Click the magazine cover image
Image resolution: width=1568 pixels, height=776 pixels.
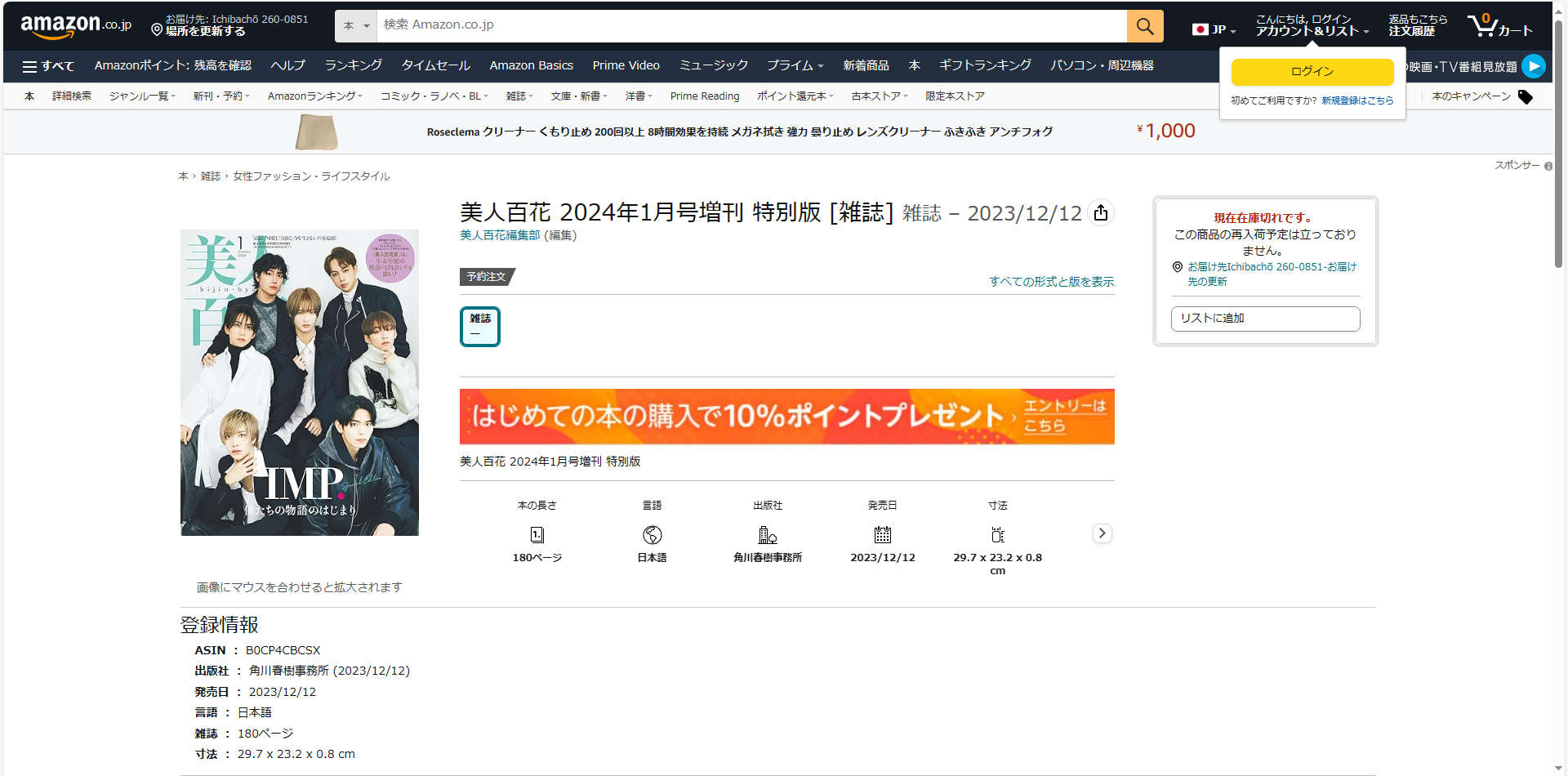pyautogui.click(x=300, y=383)
